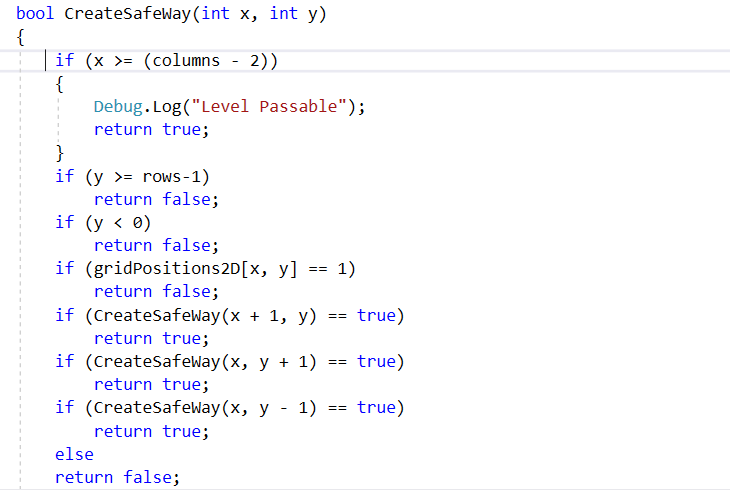730x490 pixels.
Task: Click the 'int y' parameter in signature
Action: tap(294, 14)
